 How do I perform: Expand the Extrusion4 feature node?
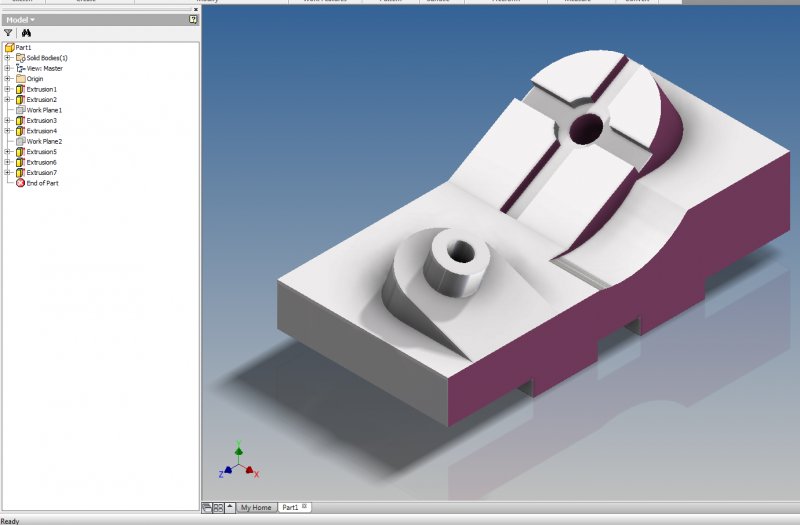(x=7, y=131)
